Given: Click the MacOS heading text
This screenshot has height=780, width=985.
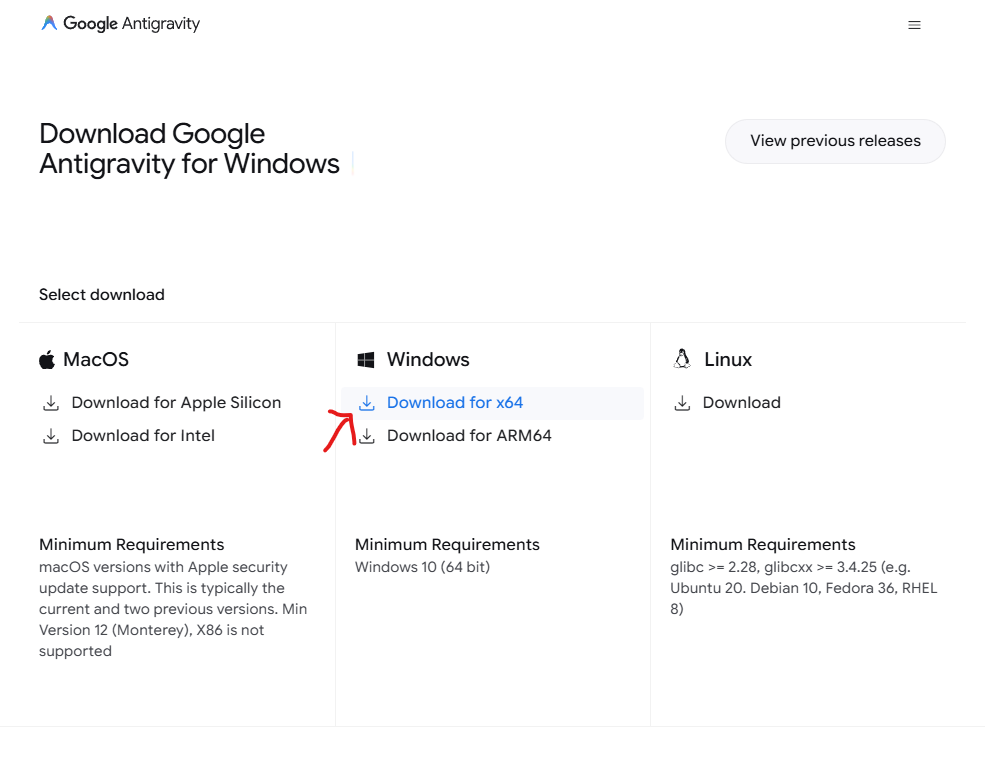Looking at the screenshot, I should tap(96, 359).
